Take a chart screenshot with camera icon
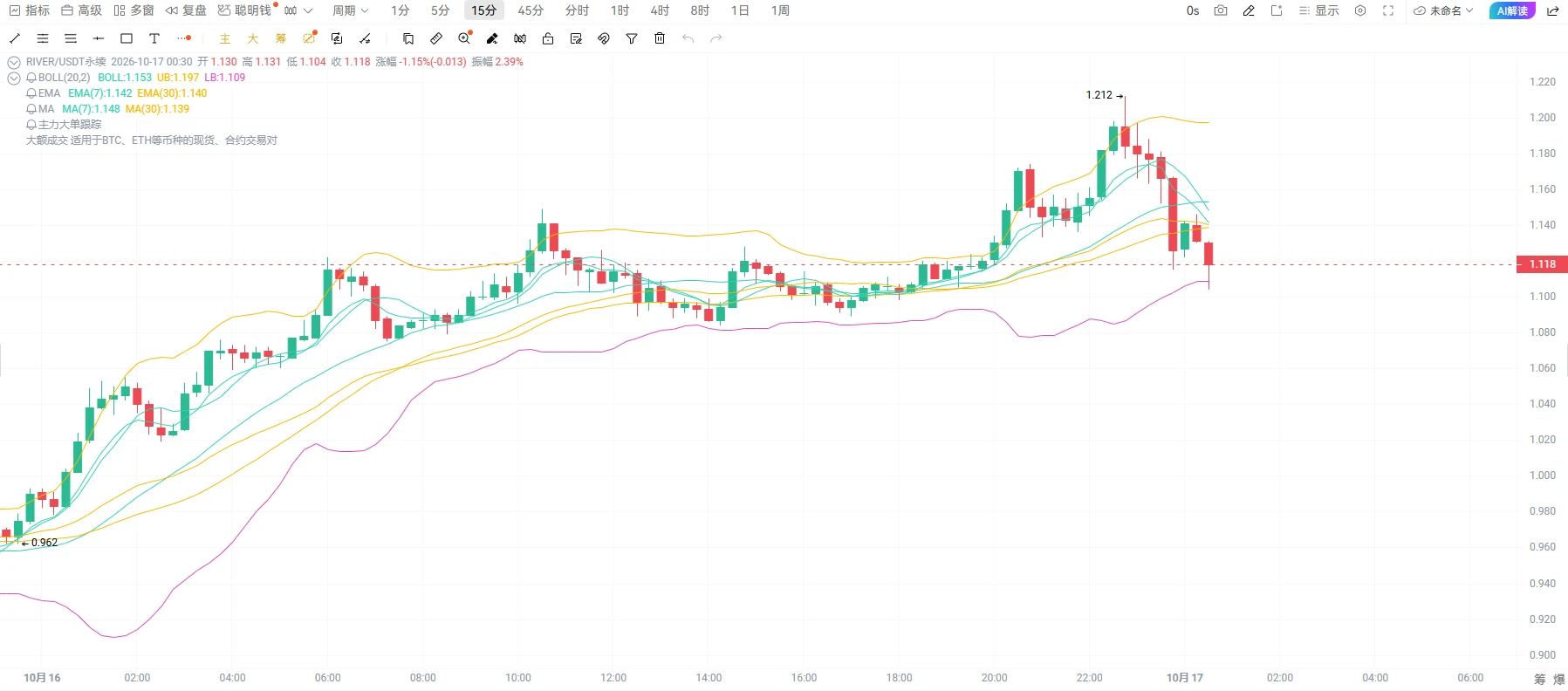1568x691 pixels. [1221, 10]
